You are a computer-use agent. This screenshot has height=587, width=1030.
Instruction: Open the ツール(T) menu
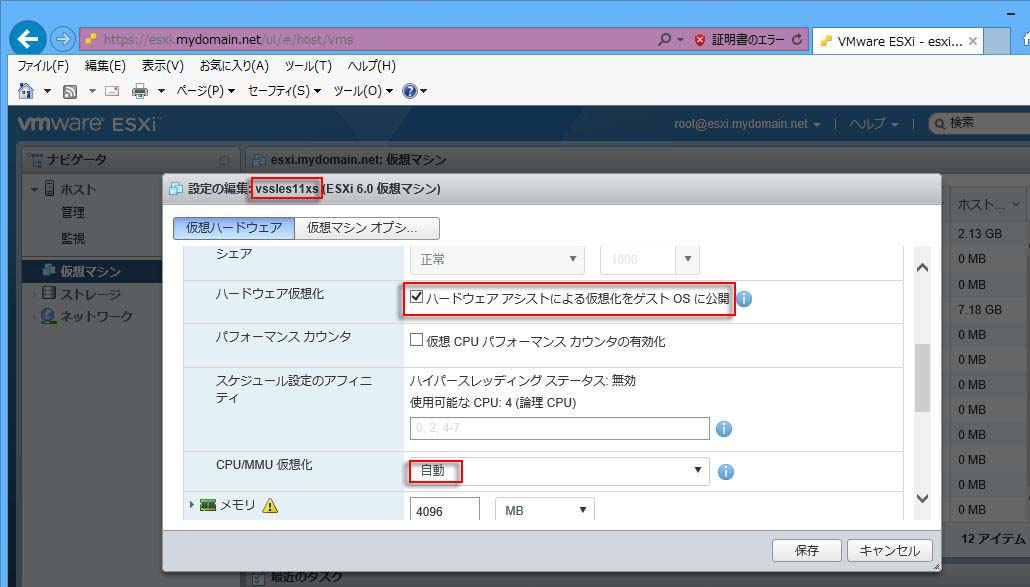(x=308, y=66)
